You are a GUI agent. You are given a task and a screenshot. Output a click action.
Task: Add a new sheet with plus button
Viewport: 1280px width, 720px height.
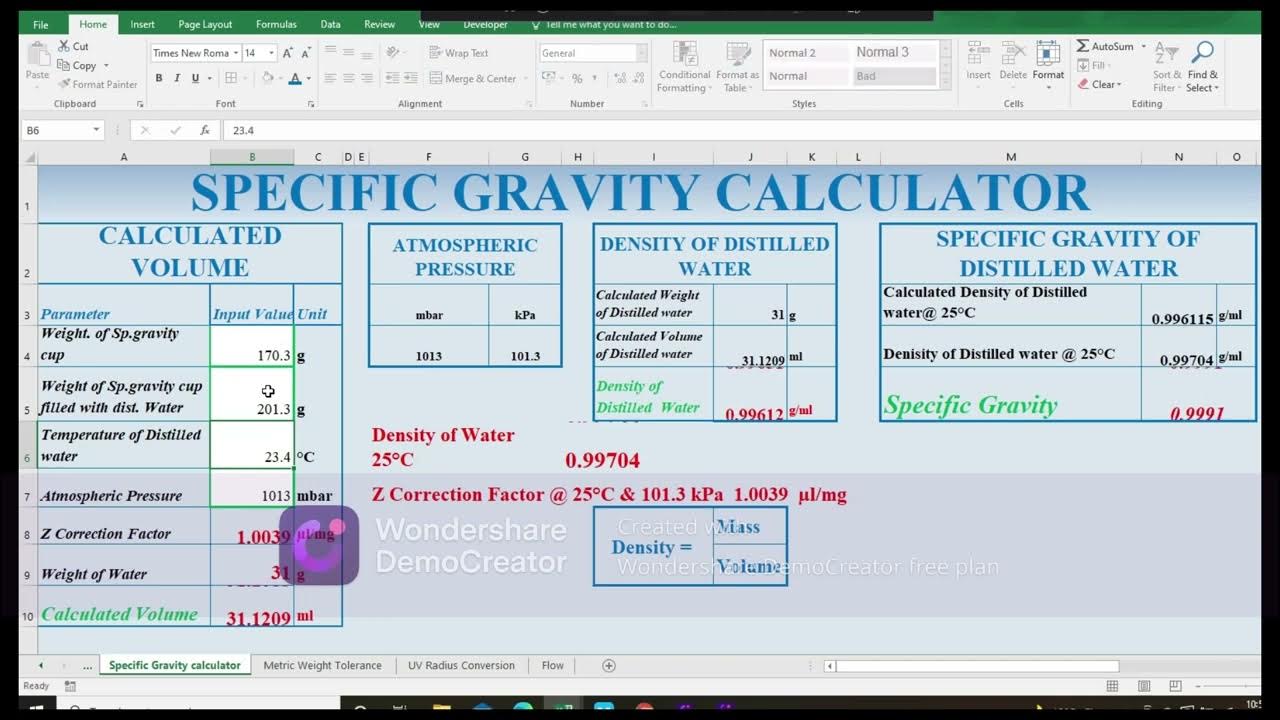coord(608,665)
